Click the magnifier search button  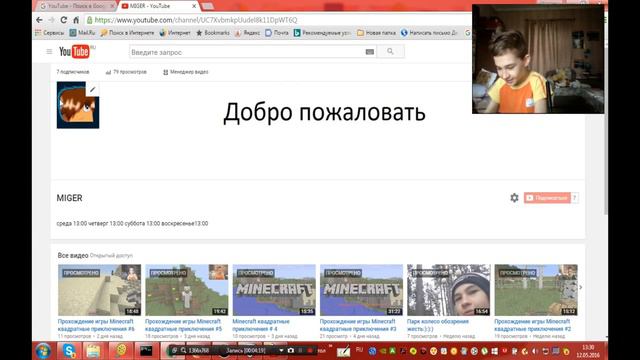point(390,51)
